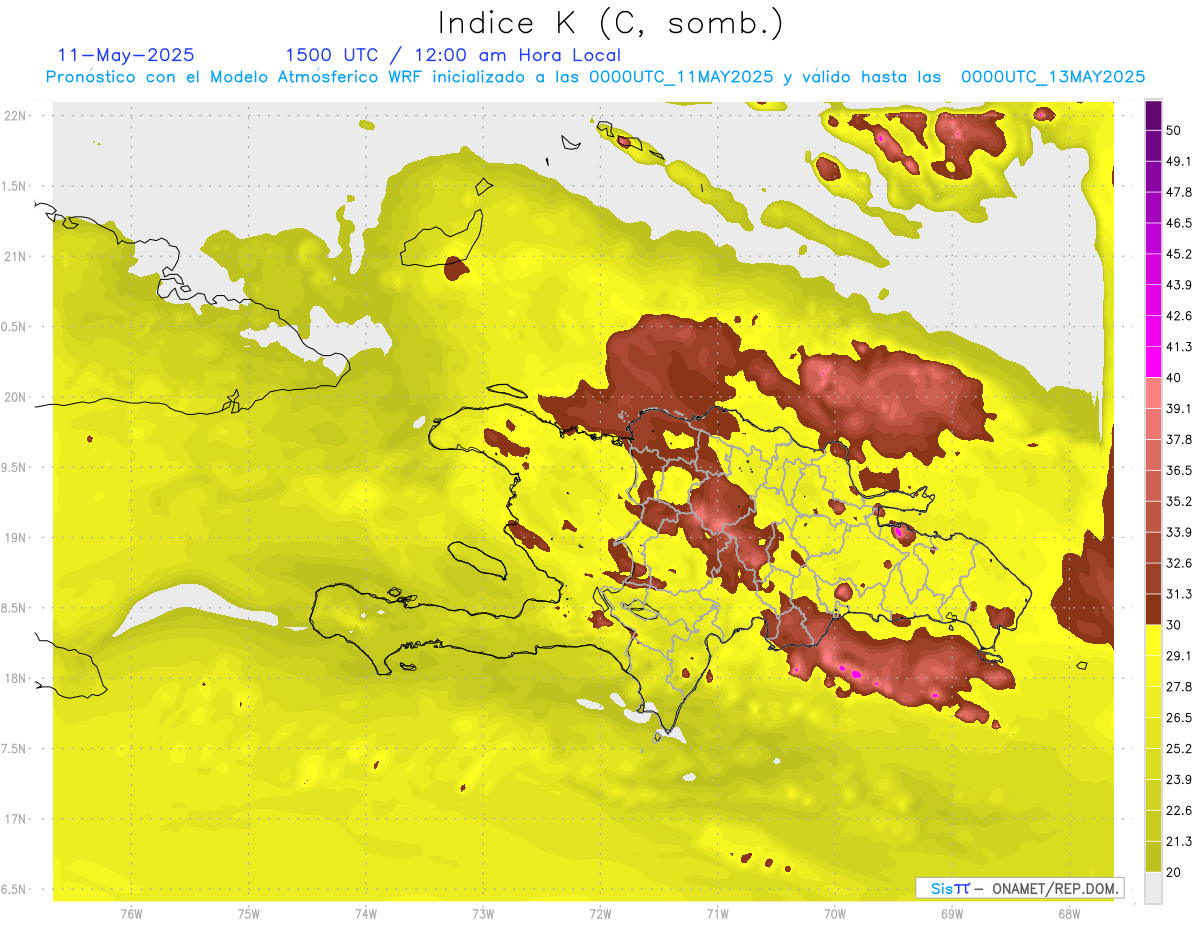The image size is (1200, 927).
Task: Click the "31.3" color scale label
Action: click(x=1179, y=594)
